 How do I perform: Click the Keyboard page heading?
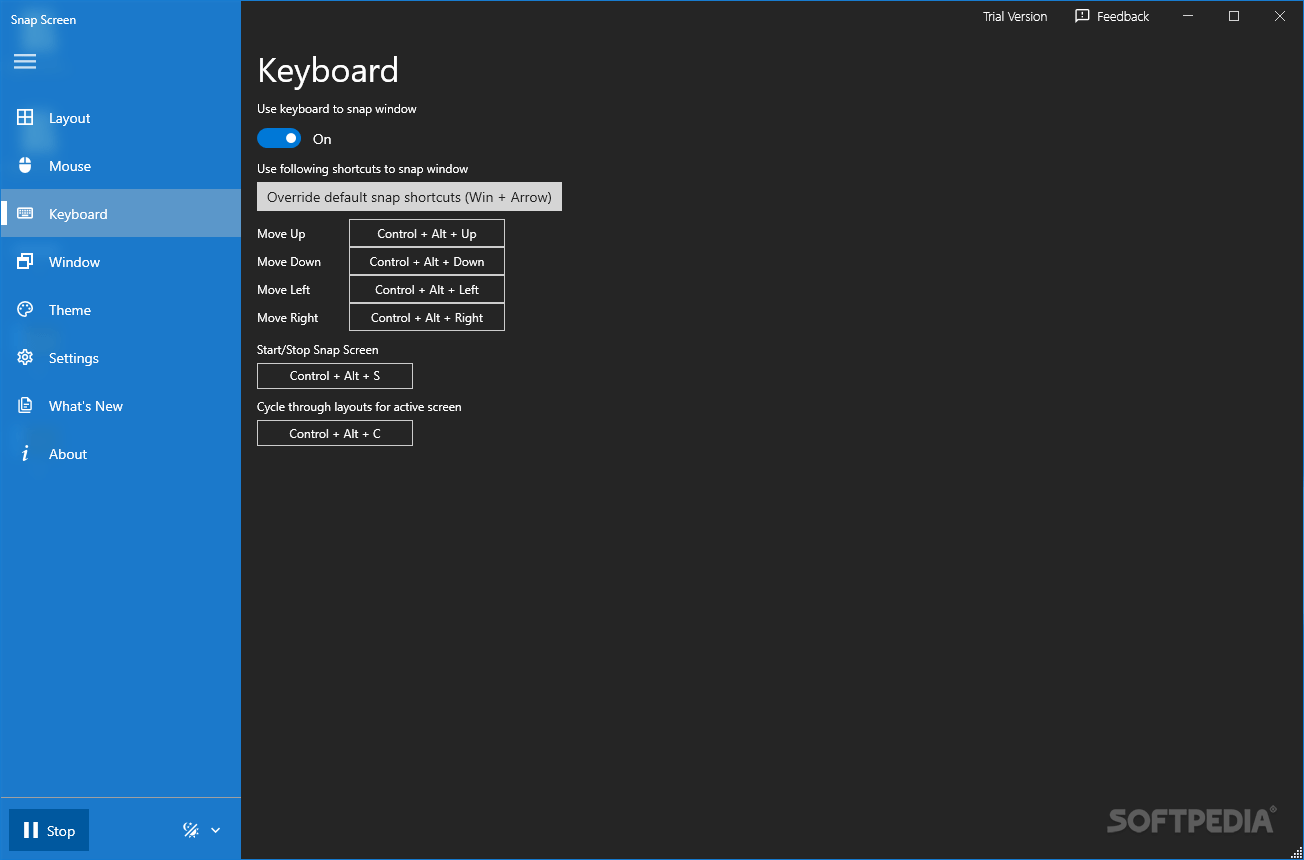pos(328,70)
